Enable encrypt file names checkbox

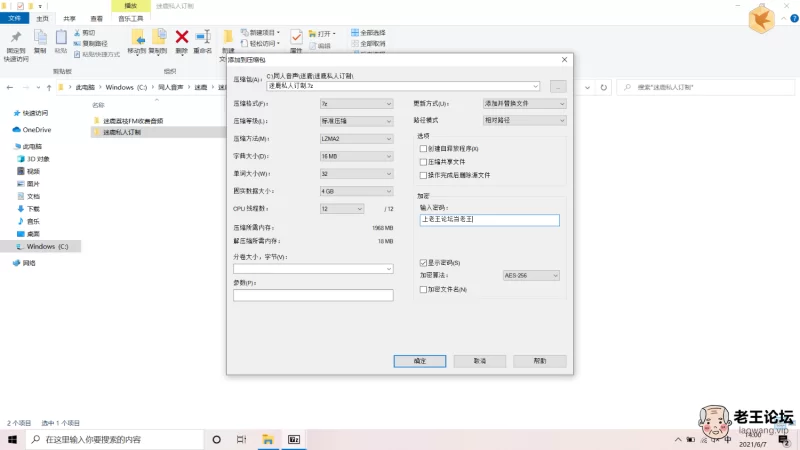423,289
